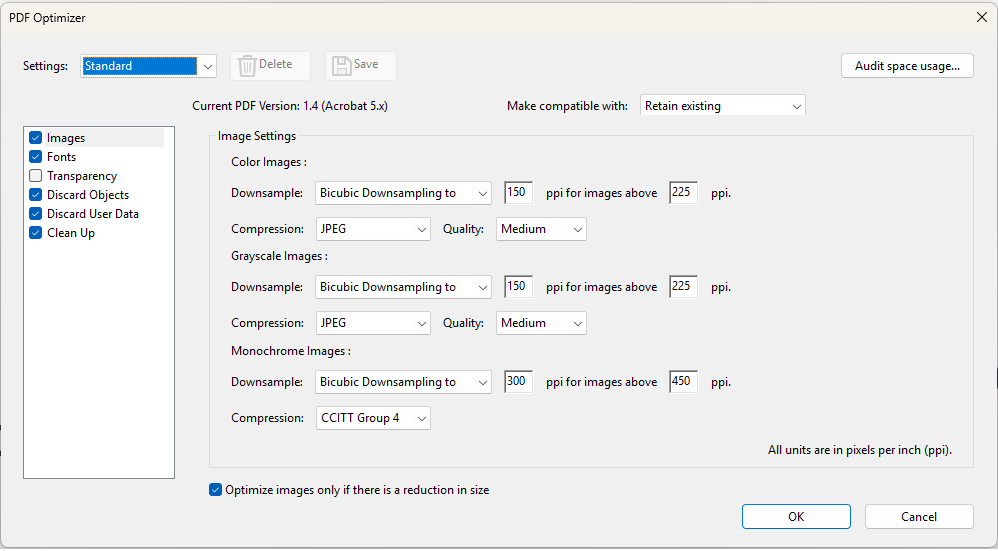Image resolution: width=998 pixels, height=551 pixels.
Task: Open Color Images compression dropdown
Action: click(x=373, y=229)
